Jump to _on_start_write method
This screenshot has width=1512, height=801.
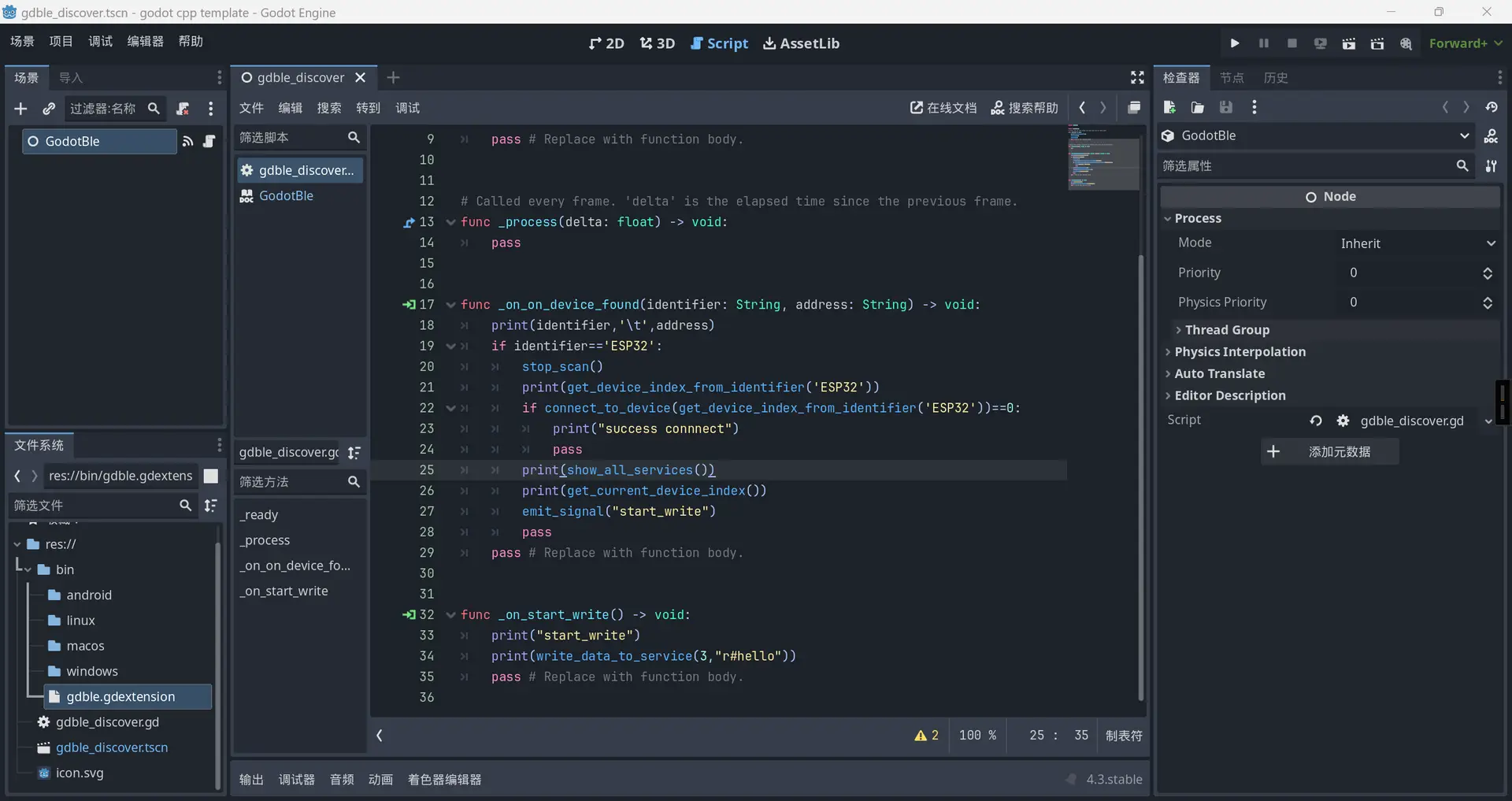pos(286,591)
